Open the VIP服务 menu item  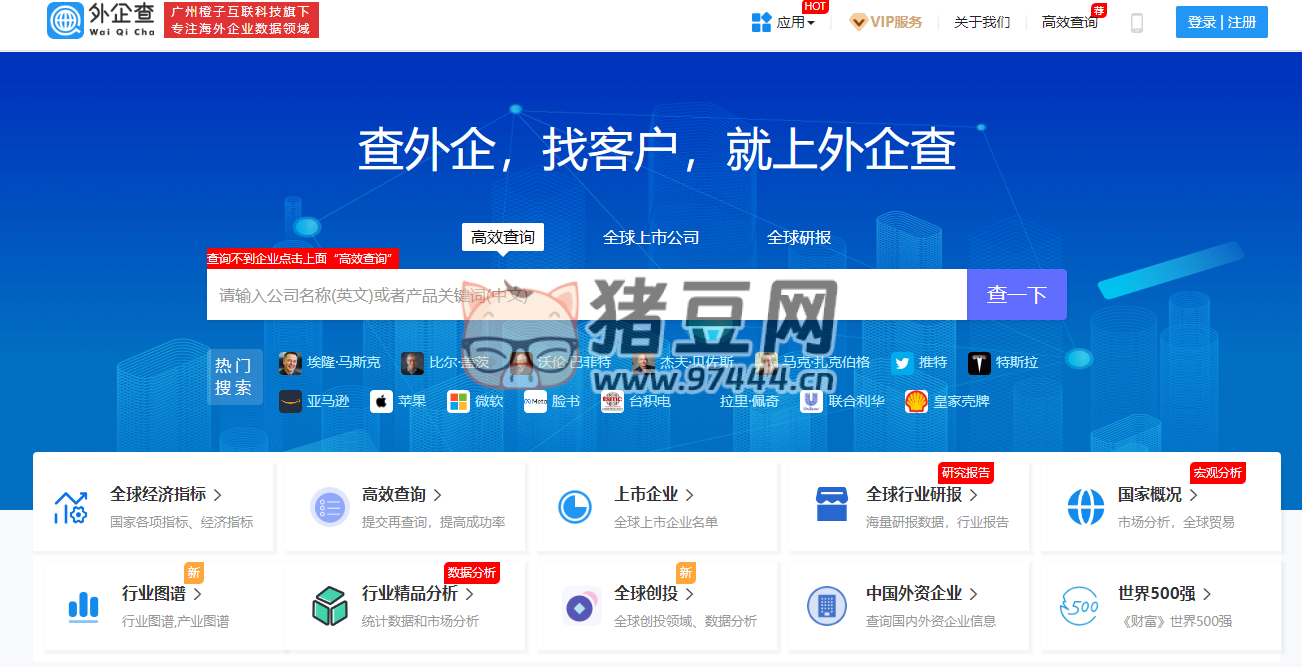[886, 21]
